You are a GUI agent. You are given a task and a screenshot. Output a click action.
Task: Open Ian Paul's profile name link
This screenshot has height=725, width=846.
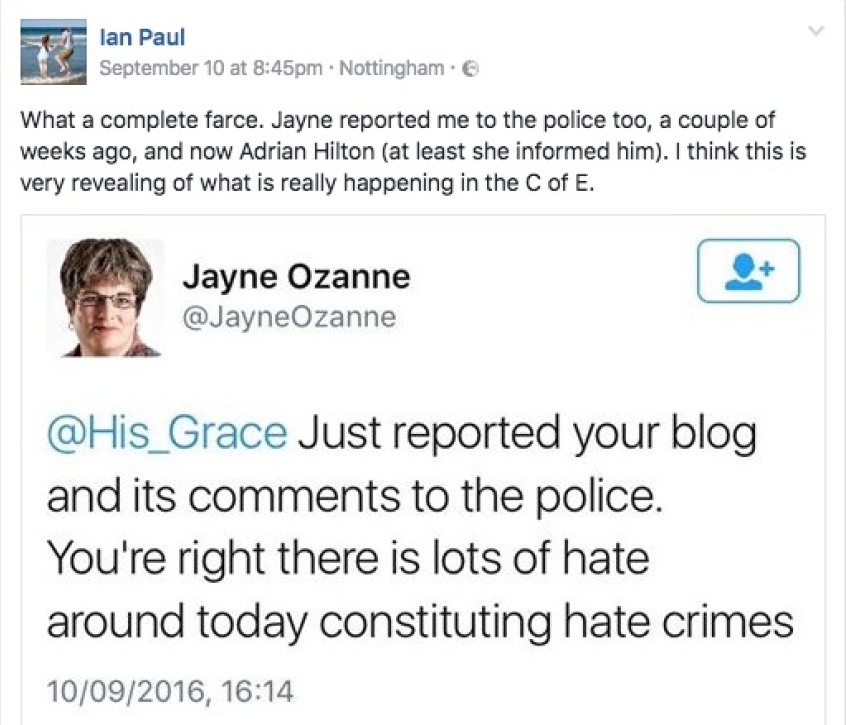(x=143, y=38)
